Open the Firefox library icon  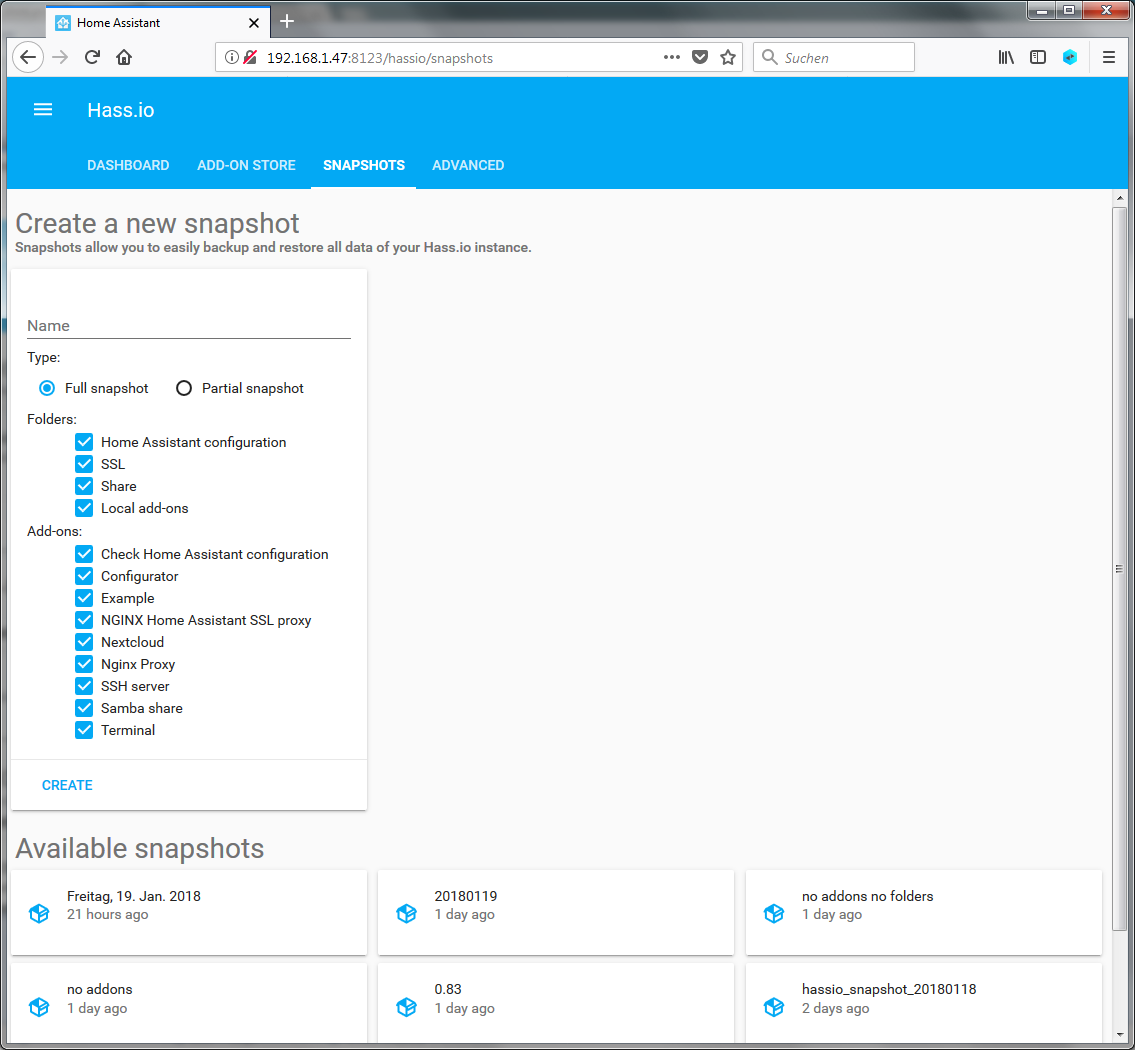1006,57
